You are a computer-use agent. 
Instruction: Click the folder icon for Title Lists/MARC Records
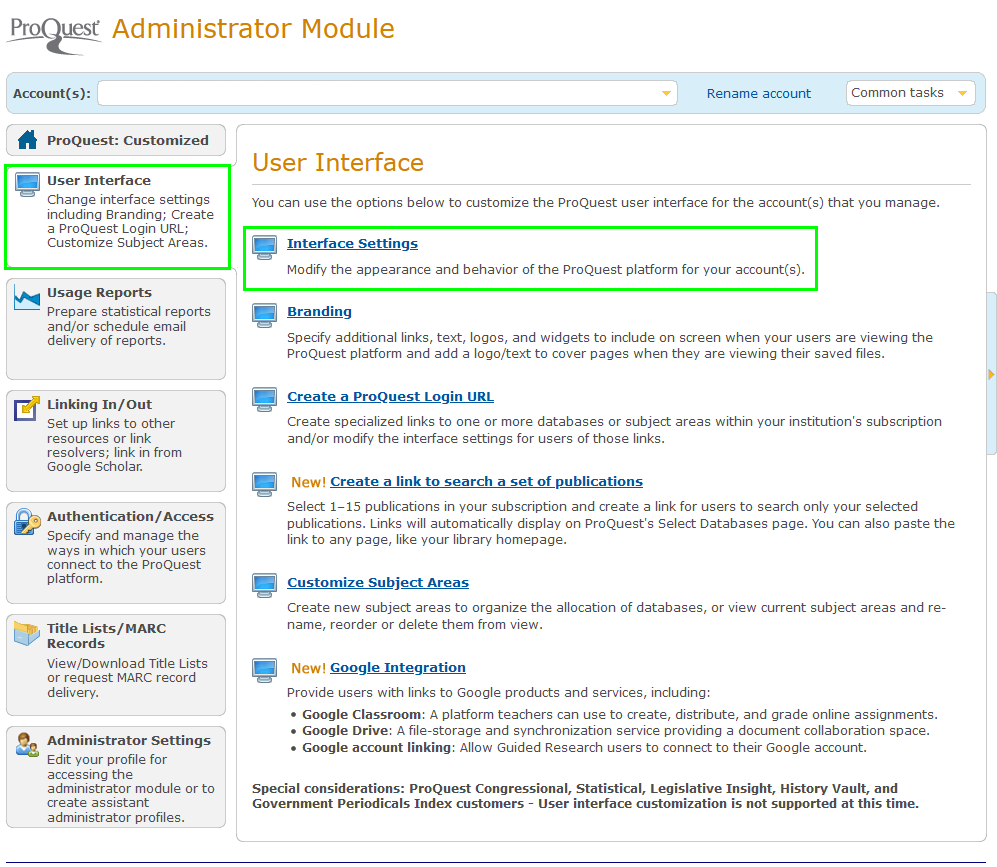27,633
